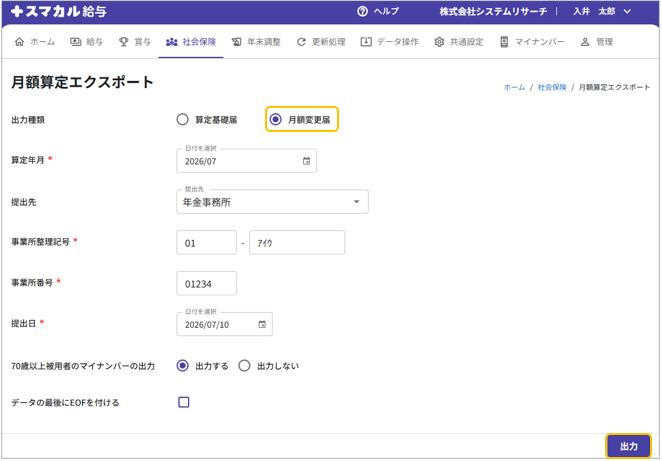Click the 算定年月 date field 2026/07
Viewport: 662px width, 461px height.
[247, 161]
